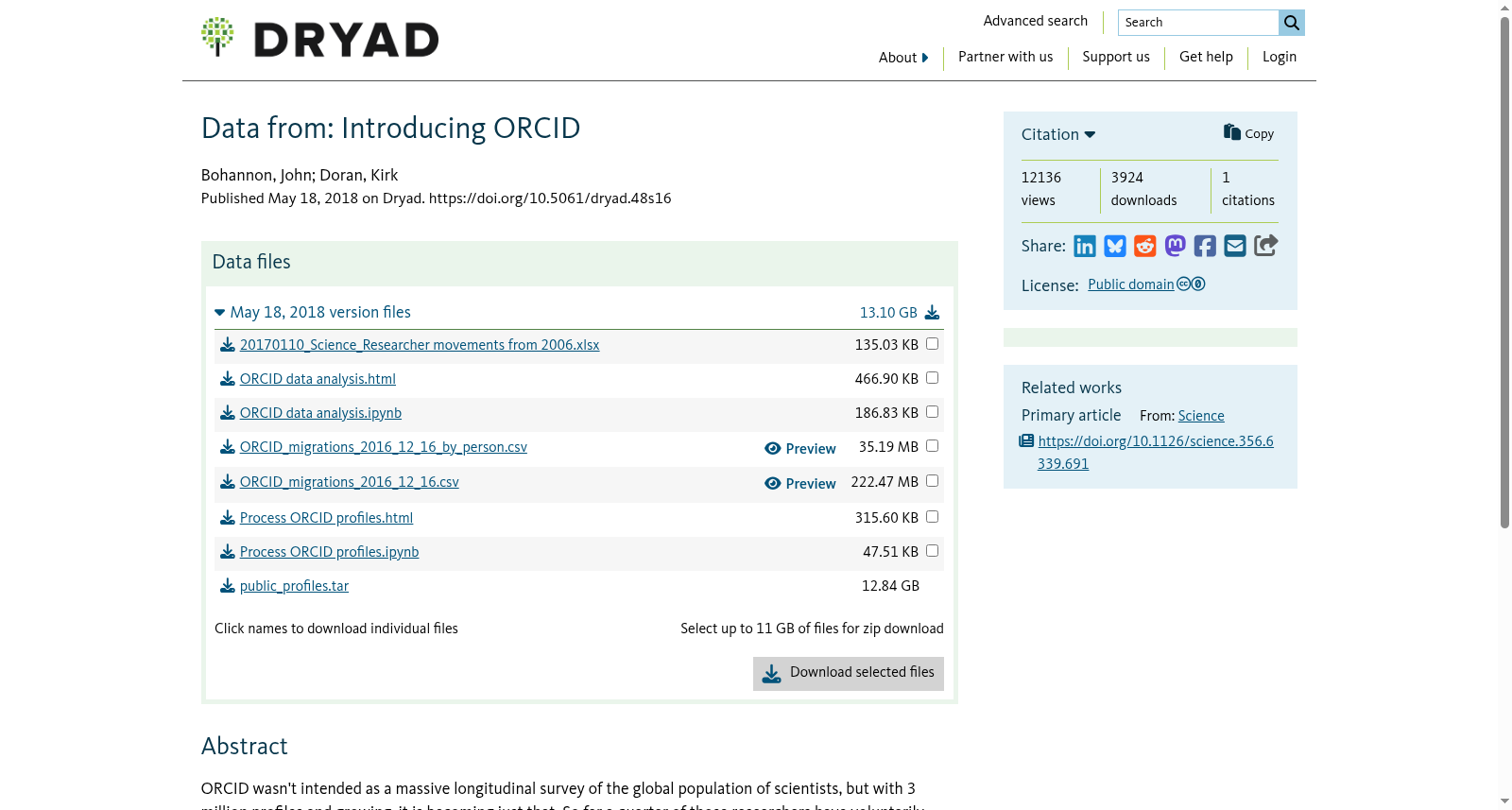Image resolution: width=1512 pixels, height=810 pixels.
Task: Click Download selected files button
Action: pyautogui.click(x=849, y=674)
